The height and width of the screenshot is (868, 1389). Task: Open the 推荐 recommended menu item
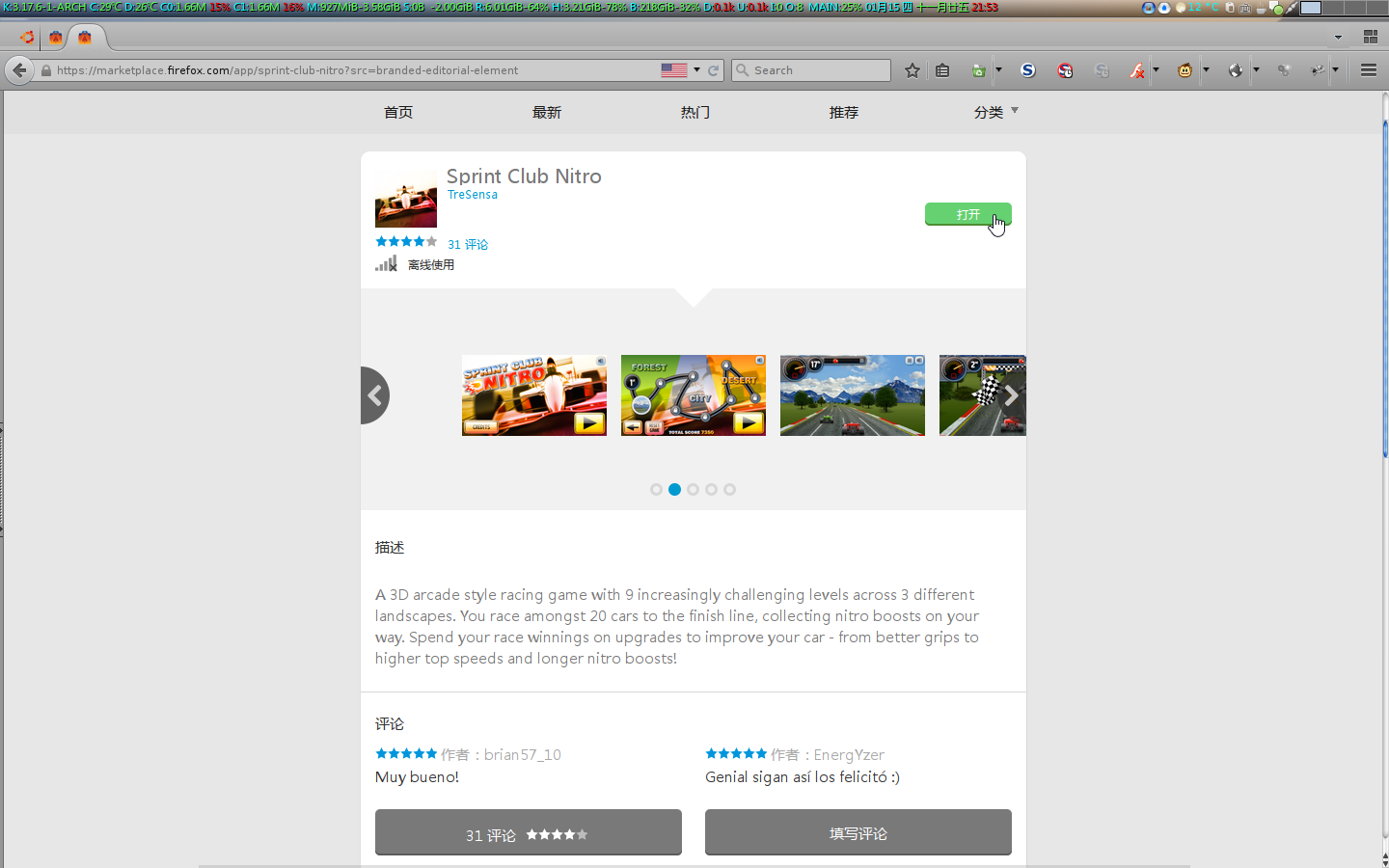844,112
